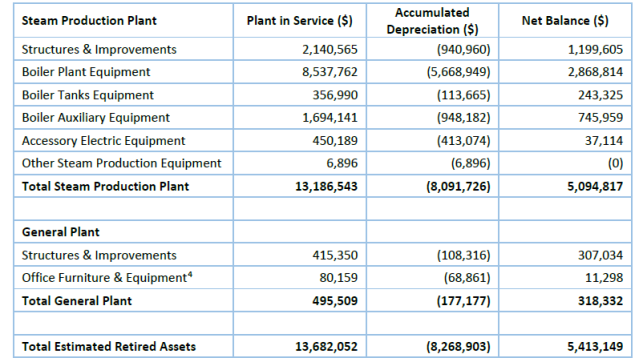The image size is (642, 361).
Task: Select Other Steam Production Equipment label
Action: (x=122, y=163)
